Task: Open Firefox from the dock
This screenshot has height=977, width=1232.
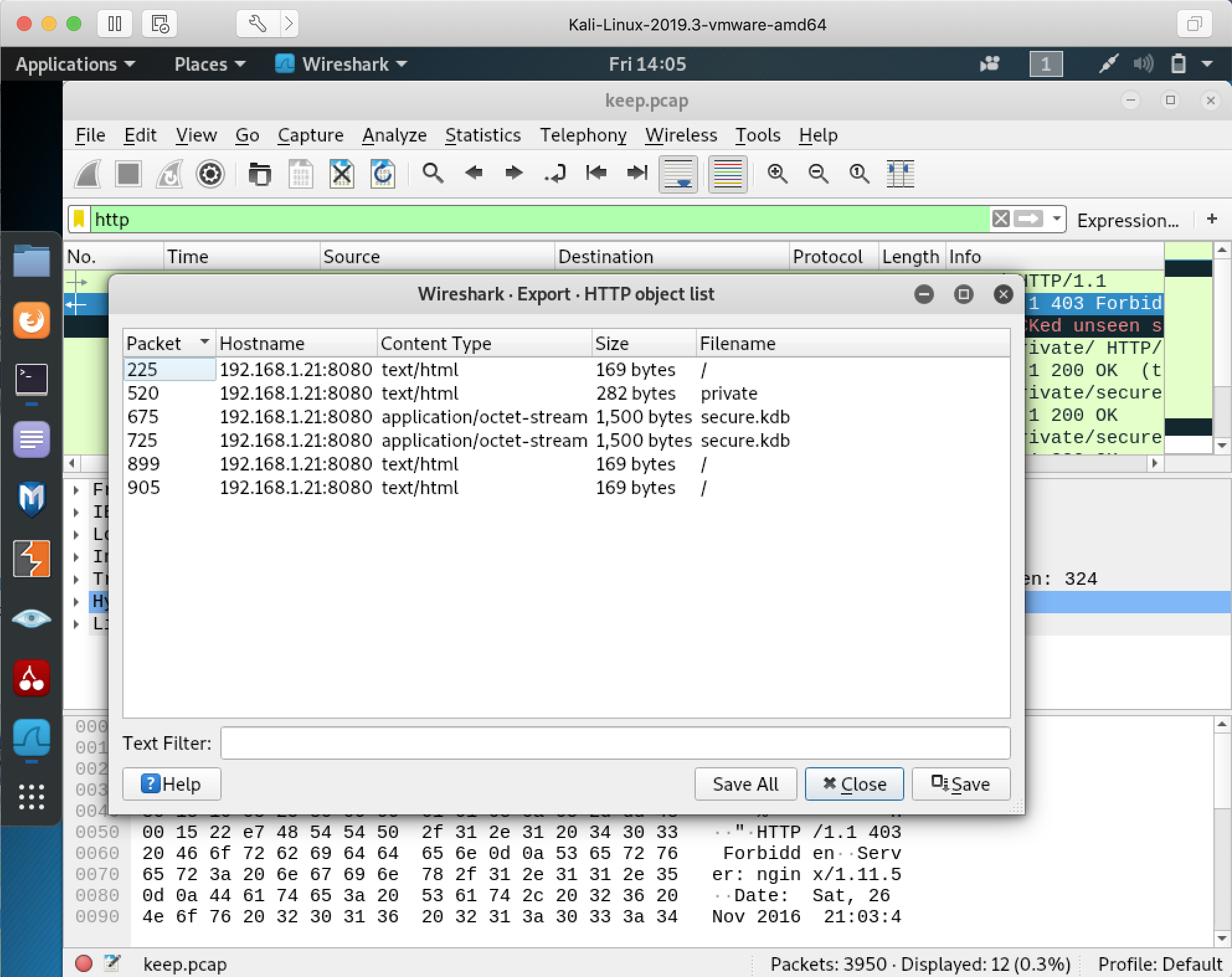Action: pyautogui.click(x=32, y=320)
